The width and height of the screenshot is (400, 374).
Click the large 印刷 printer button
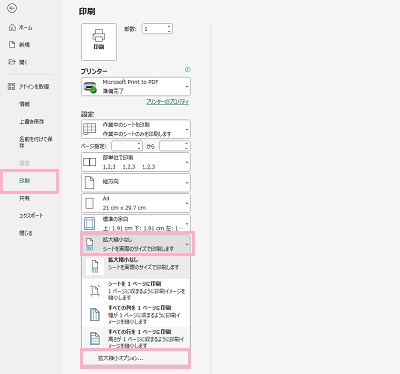tap(99, 42)
